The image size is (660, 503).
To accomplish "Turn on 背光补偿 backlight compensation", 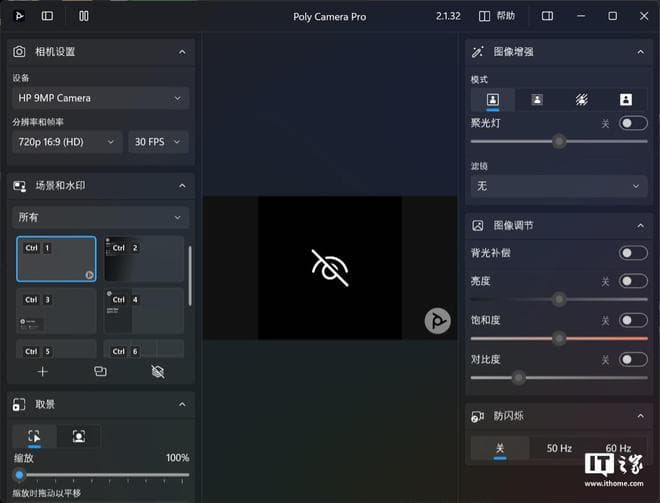I will (633, 253).
